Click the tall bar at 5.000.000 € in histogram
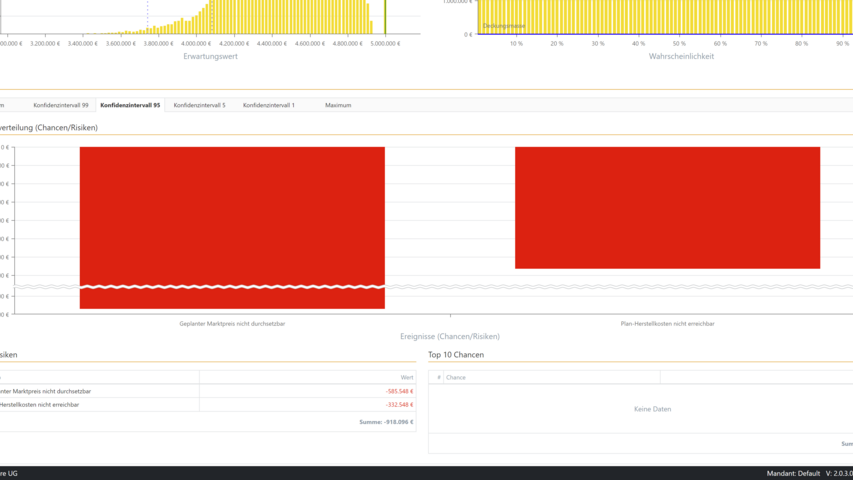The width and height of the screenshot is (853, 480). 385,17
